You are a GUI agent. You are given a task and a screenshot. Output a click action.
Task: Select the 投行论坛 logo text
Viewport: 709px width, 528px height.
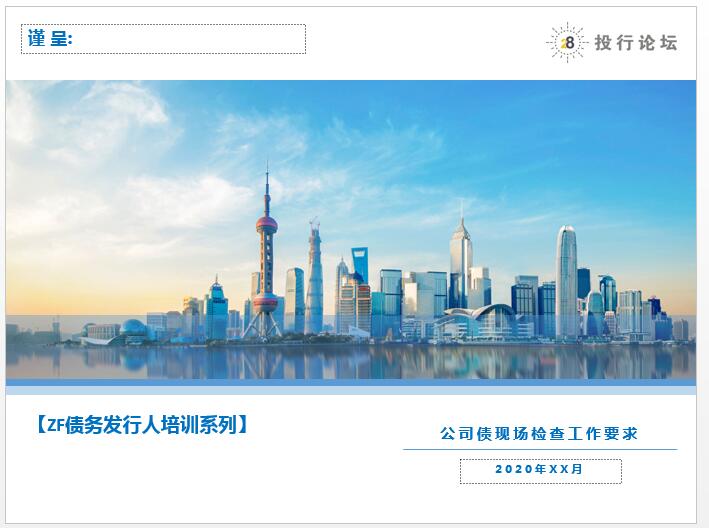636,43
